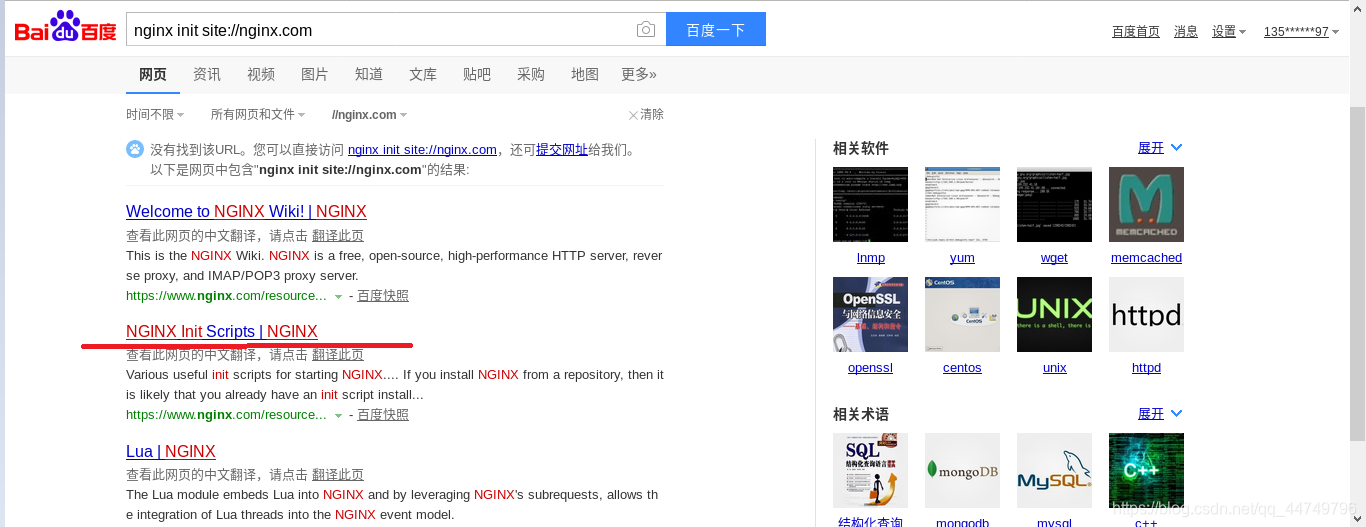Image resolution: width=1366 pixels, height=527 pixels.
Task: Click the 百度一下 search button
Action: 716,30
